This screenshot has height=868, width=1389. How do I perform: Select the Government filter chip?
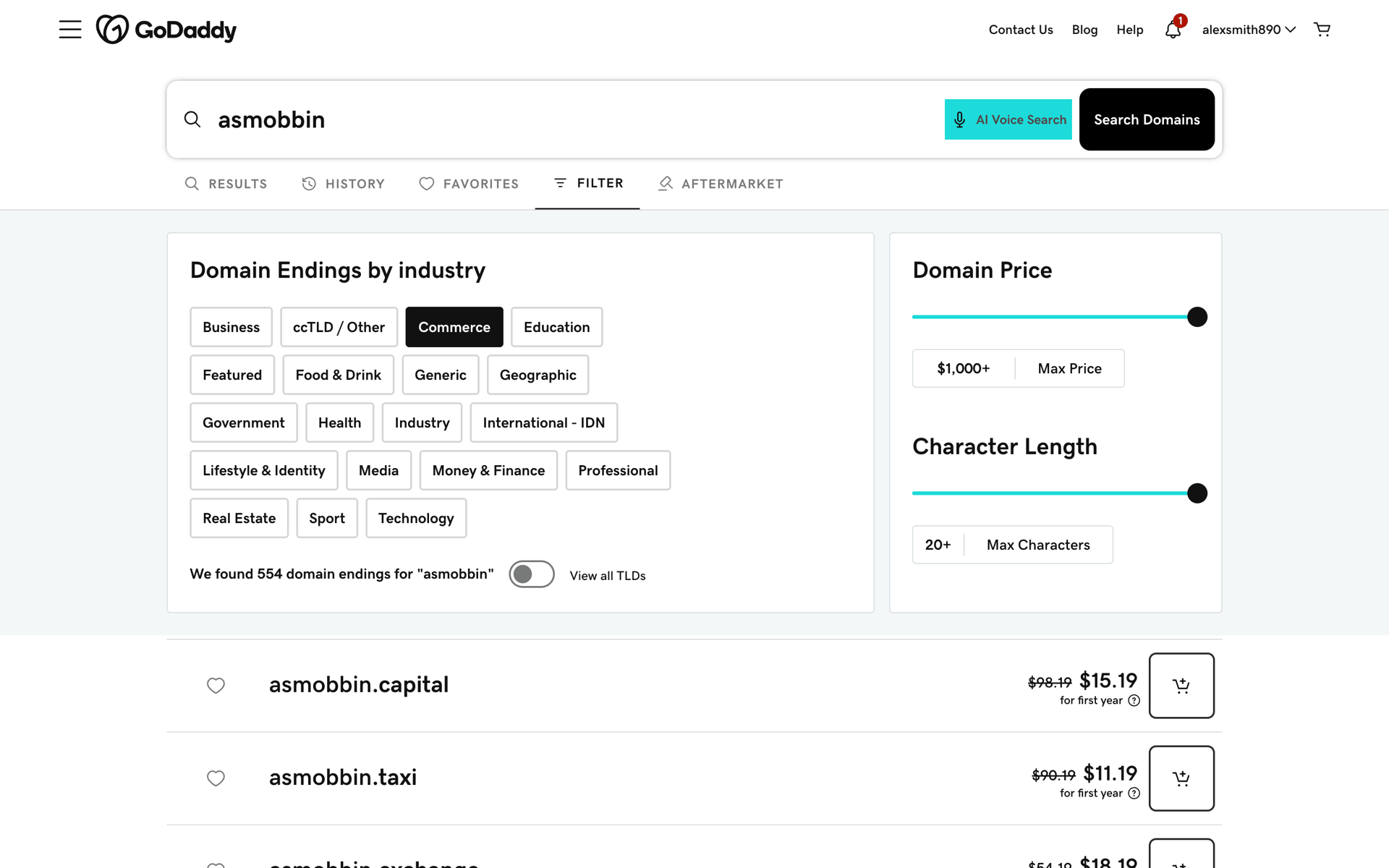tap(244, 422)
